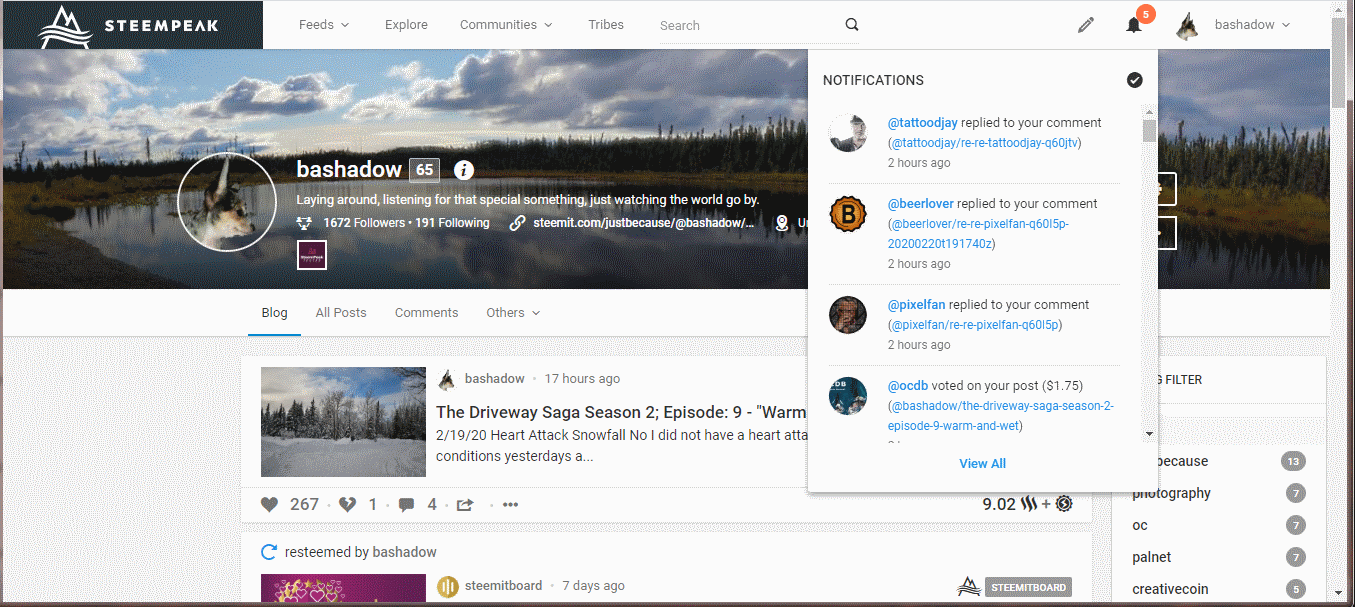Toggle downvote broken heart on post

pyautogui.click(x=347, y=505)
